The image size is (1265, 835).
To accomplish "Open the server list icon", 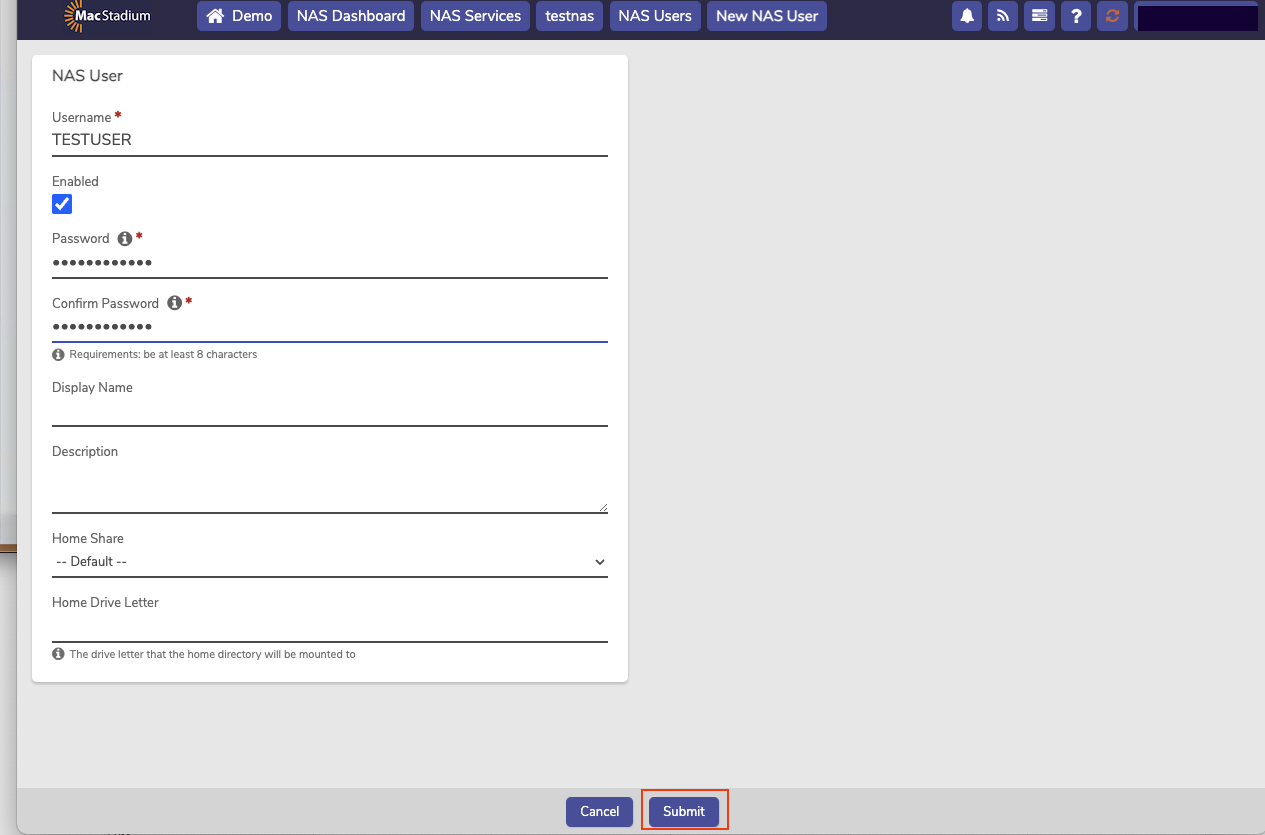I will pos(1039,16).
